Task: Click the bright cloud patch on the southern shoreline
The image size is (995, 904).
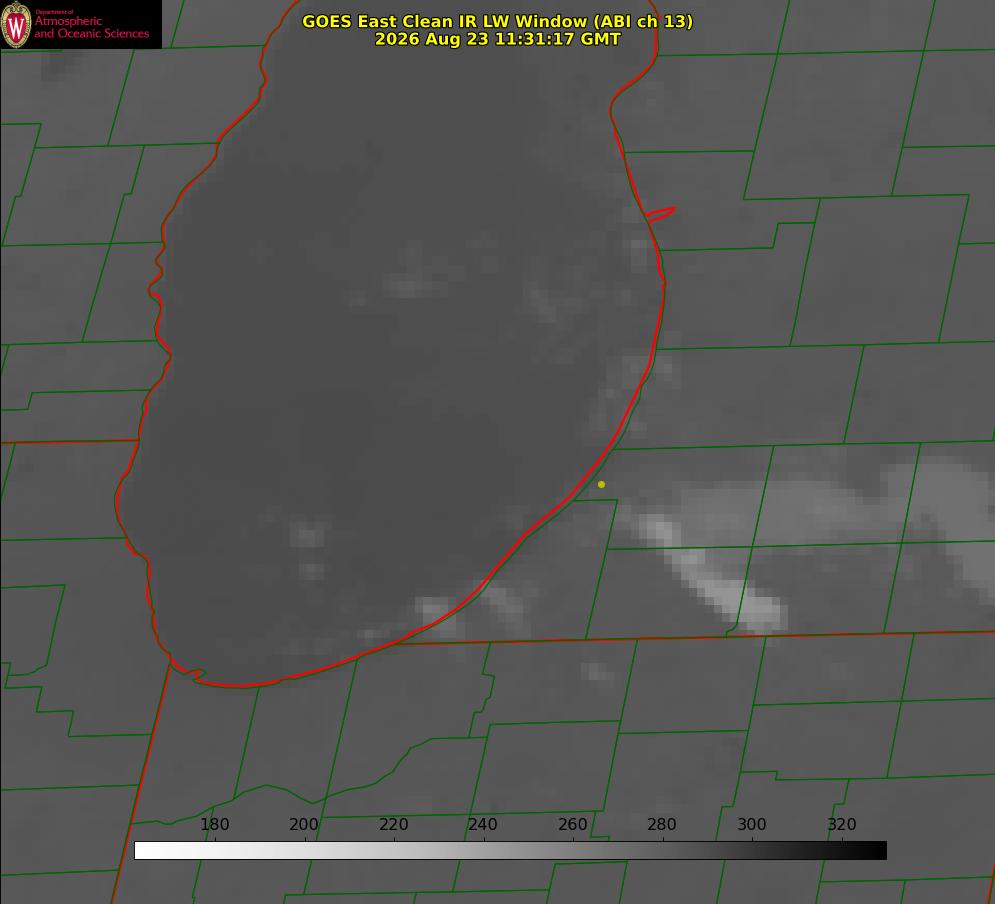Action: [438, 614]
